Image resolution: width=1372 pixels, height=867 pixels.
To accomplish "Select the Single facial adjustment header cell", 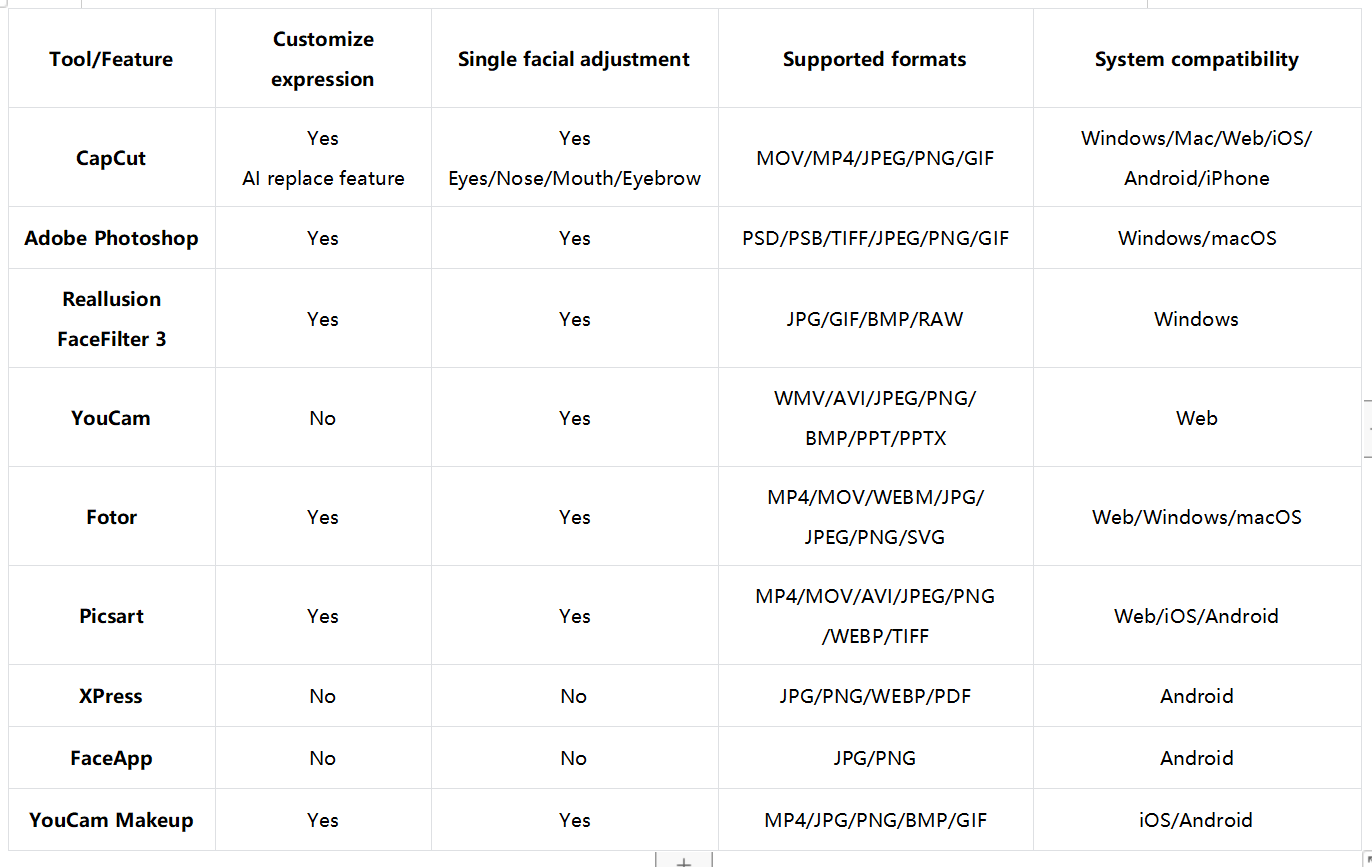I will 574,59.
